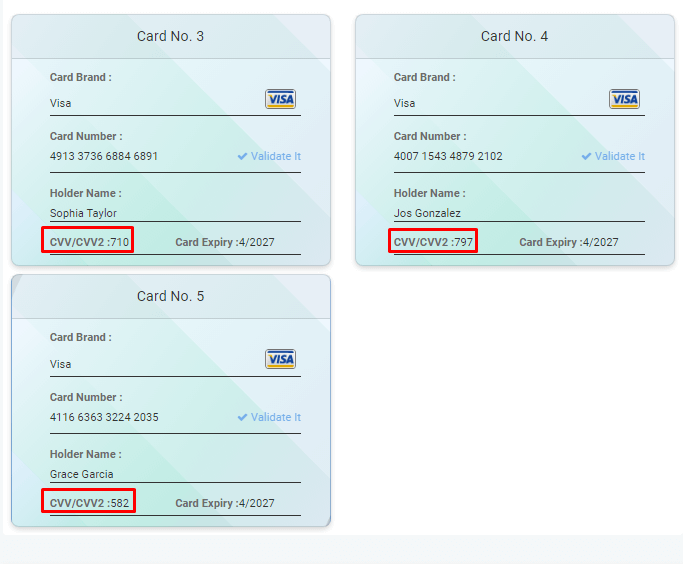Viewport: 683px width, 564px height.
Task: Click the CVV/CVV2 value in Card No. 3
Action: tap(120, 242)
